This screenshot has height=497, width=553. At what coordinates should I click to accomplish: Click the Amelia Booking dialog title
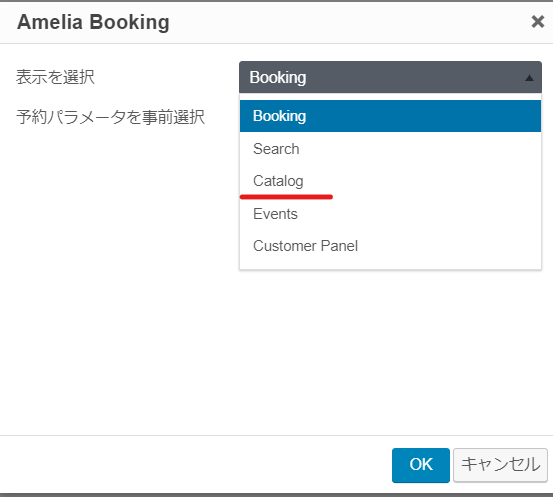click(93, 22)
